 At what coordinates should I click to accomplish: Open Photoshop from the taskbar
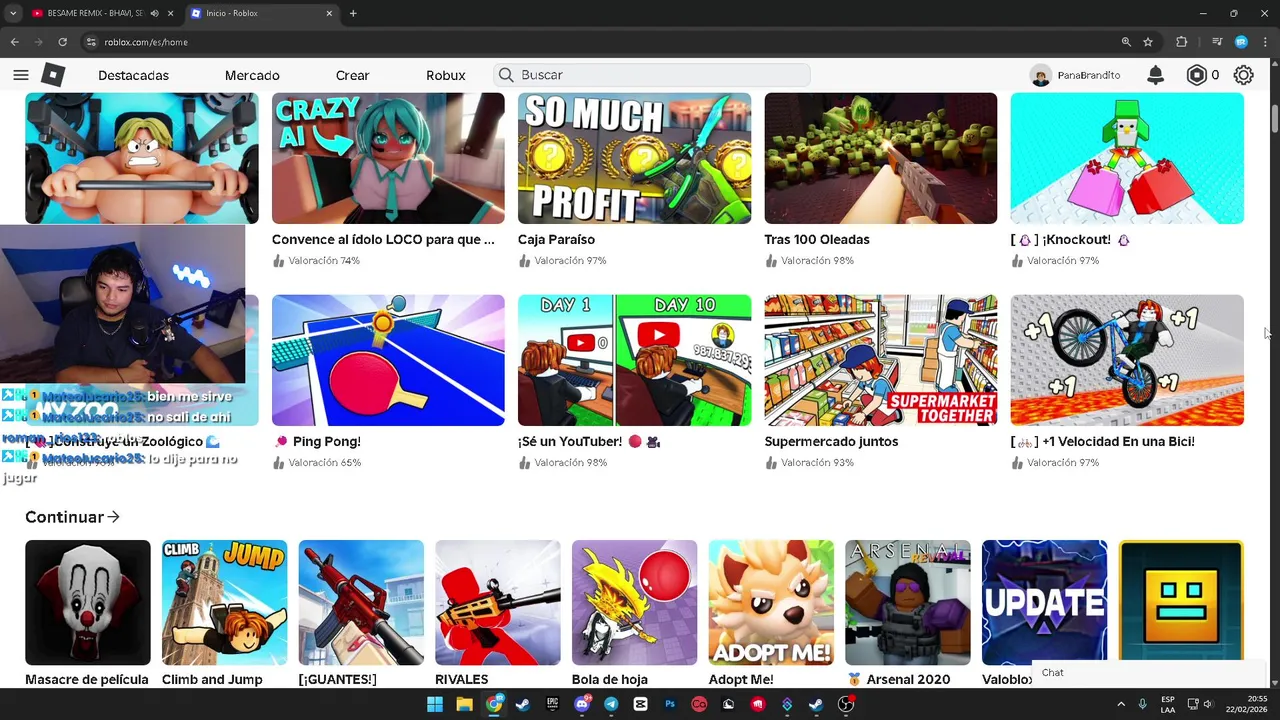click(x=670, y=704)
